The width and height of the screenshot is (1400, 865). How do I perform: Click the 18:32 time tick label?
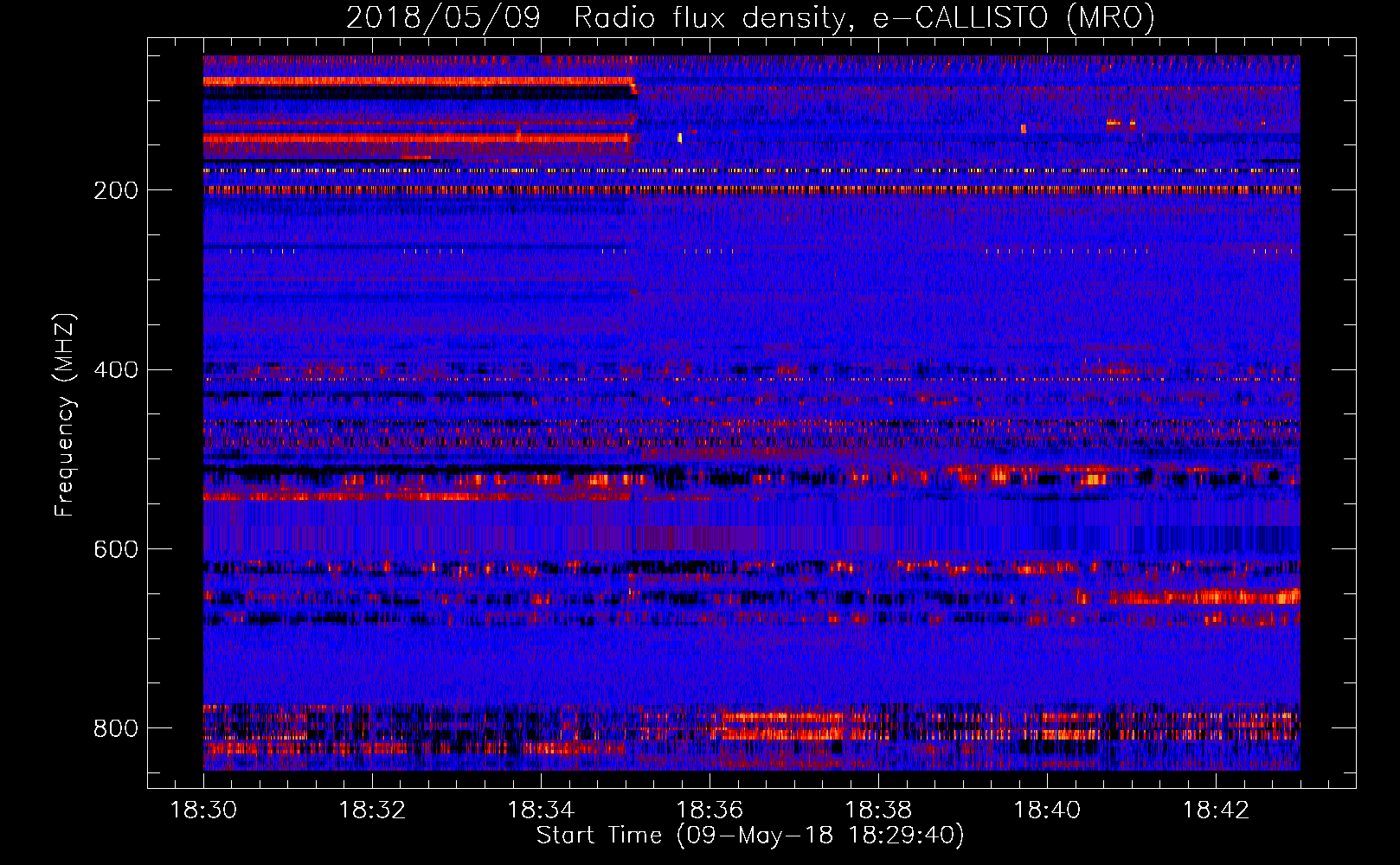[372, 811]
